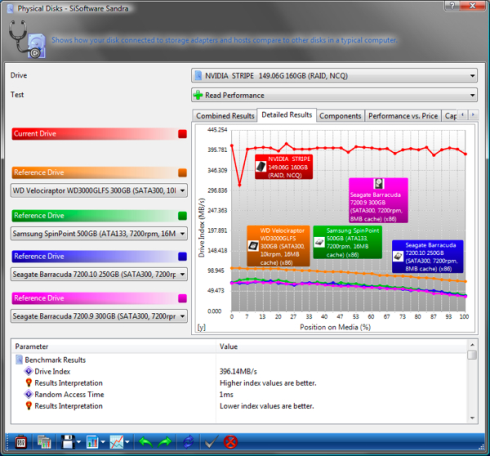
Task: Click the results list scroll down arrow
Action: 472,418
